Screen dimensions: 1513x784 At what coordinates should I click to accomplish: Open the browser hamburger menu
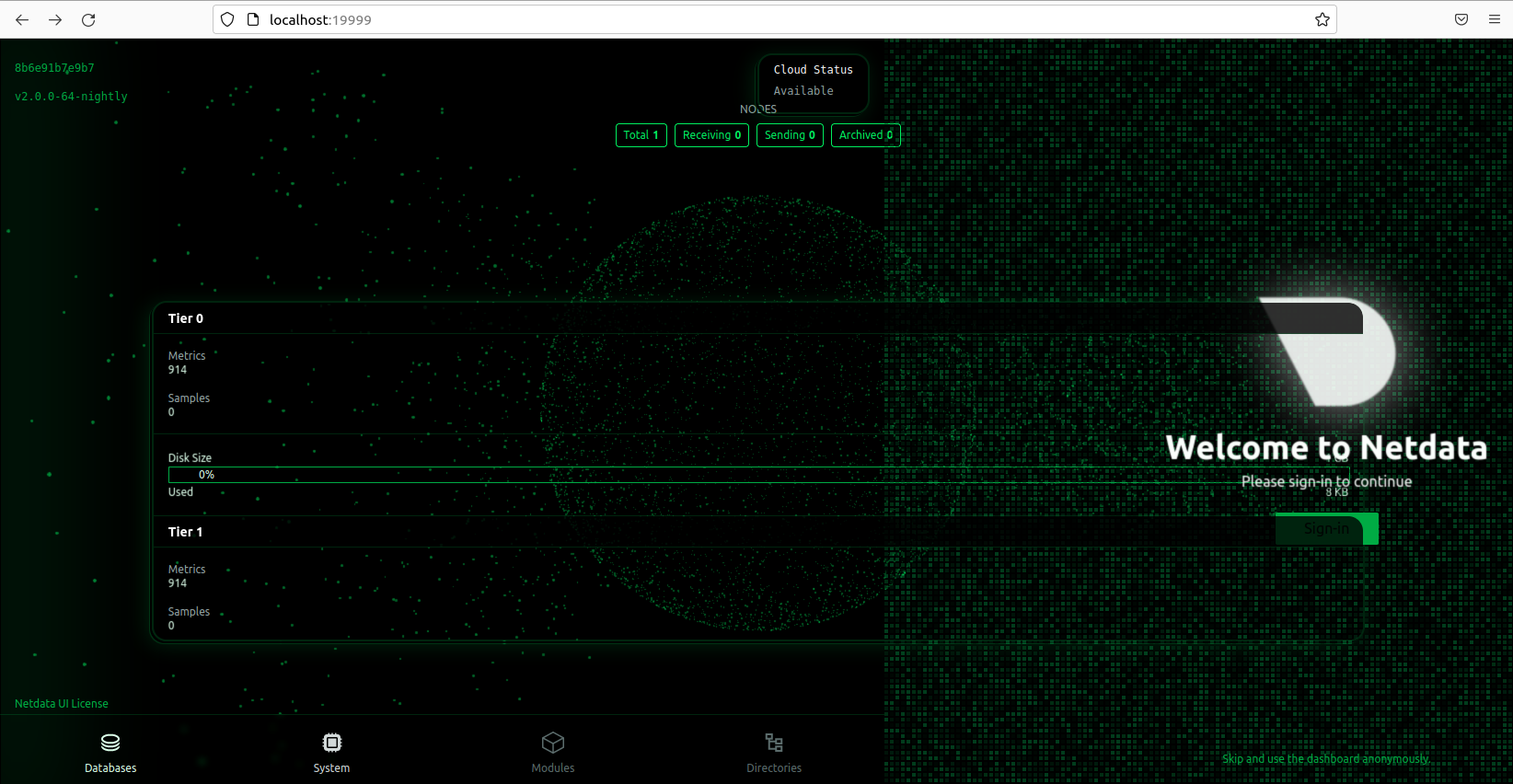point(1495,19)
